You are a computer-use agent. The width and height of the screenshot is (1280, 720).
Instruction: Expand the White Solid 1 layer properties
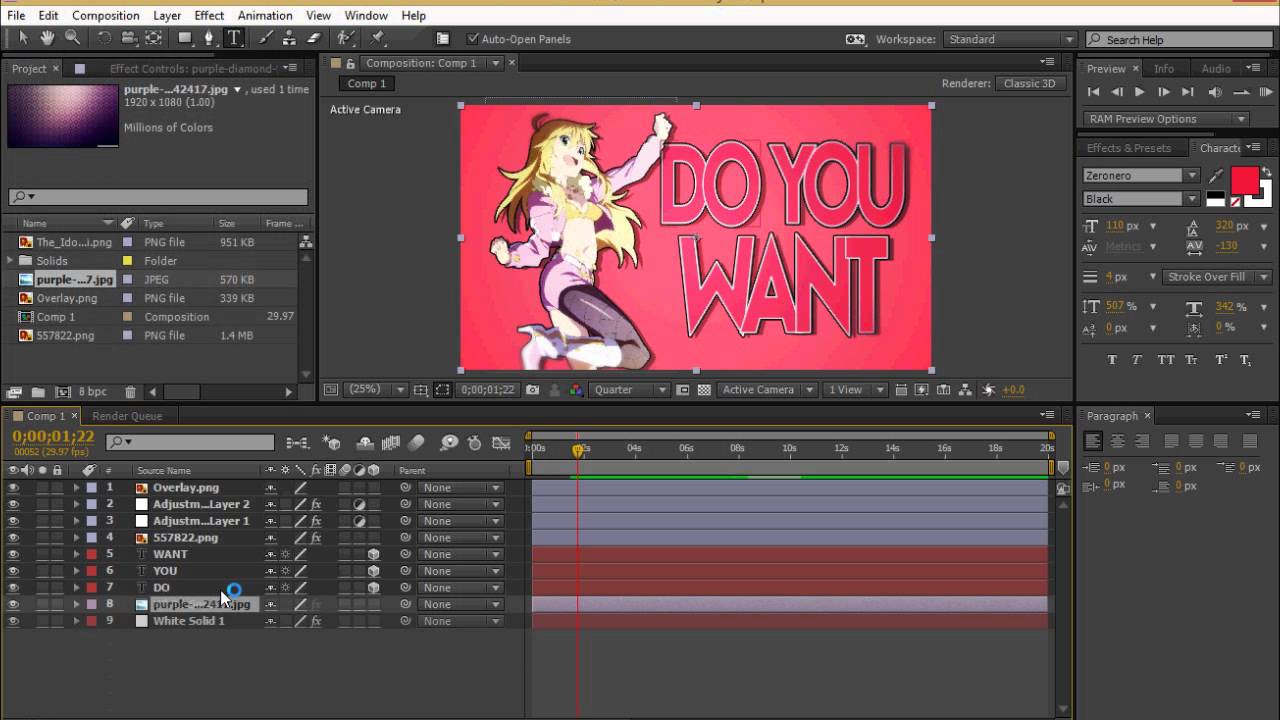[x=76, y=621]
